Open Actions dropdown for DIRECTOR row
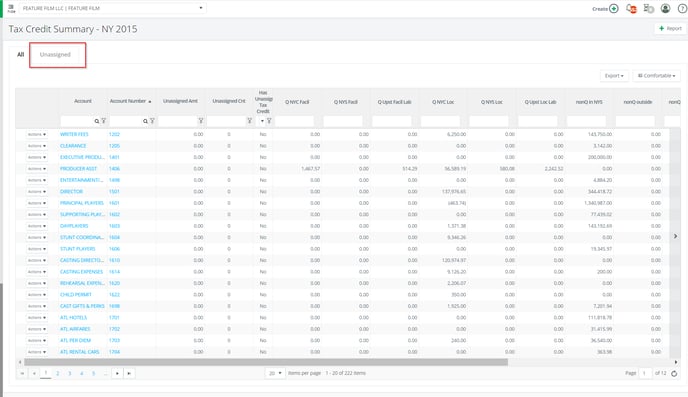 pos(37,192)
